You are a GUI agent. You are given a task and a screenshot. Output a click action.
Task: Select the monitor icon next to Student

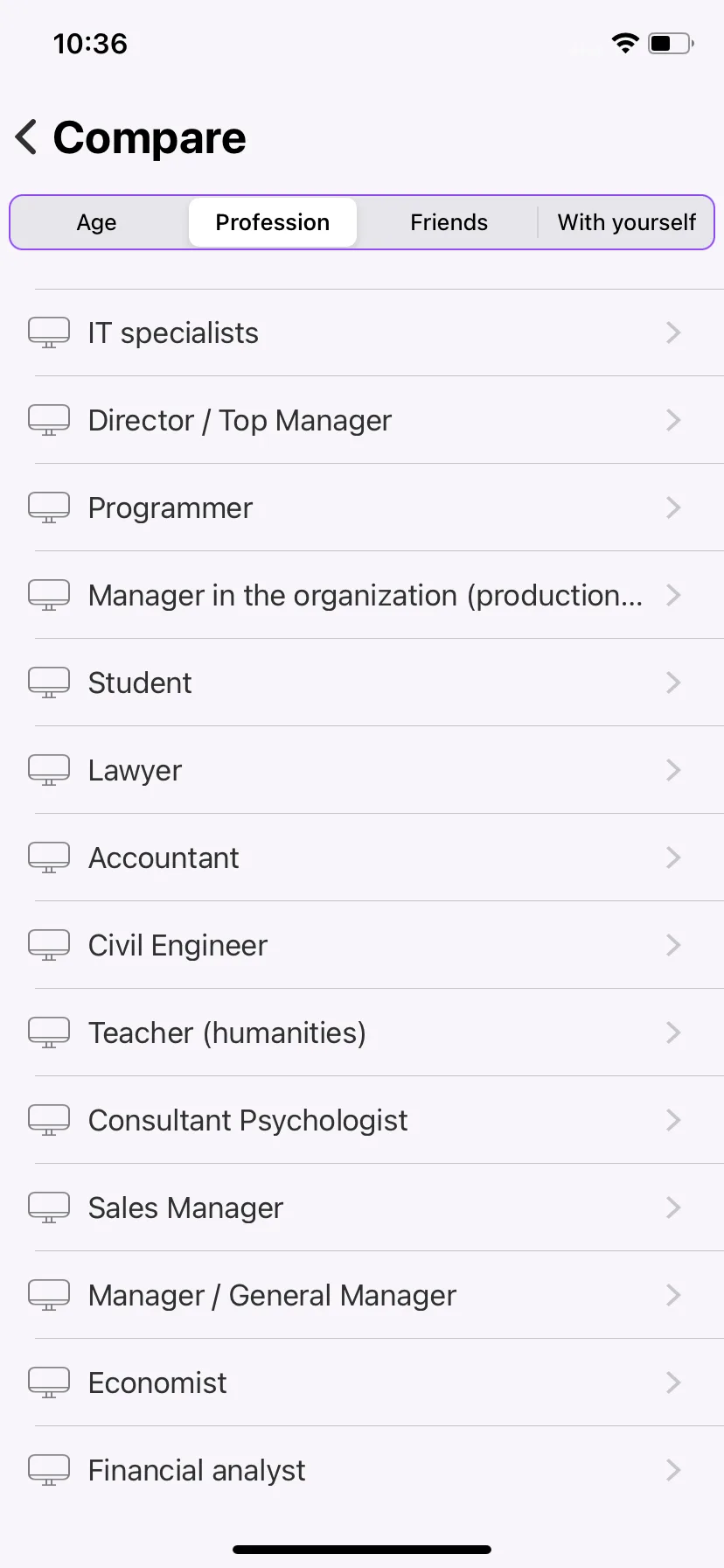(49, 682)
